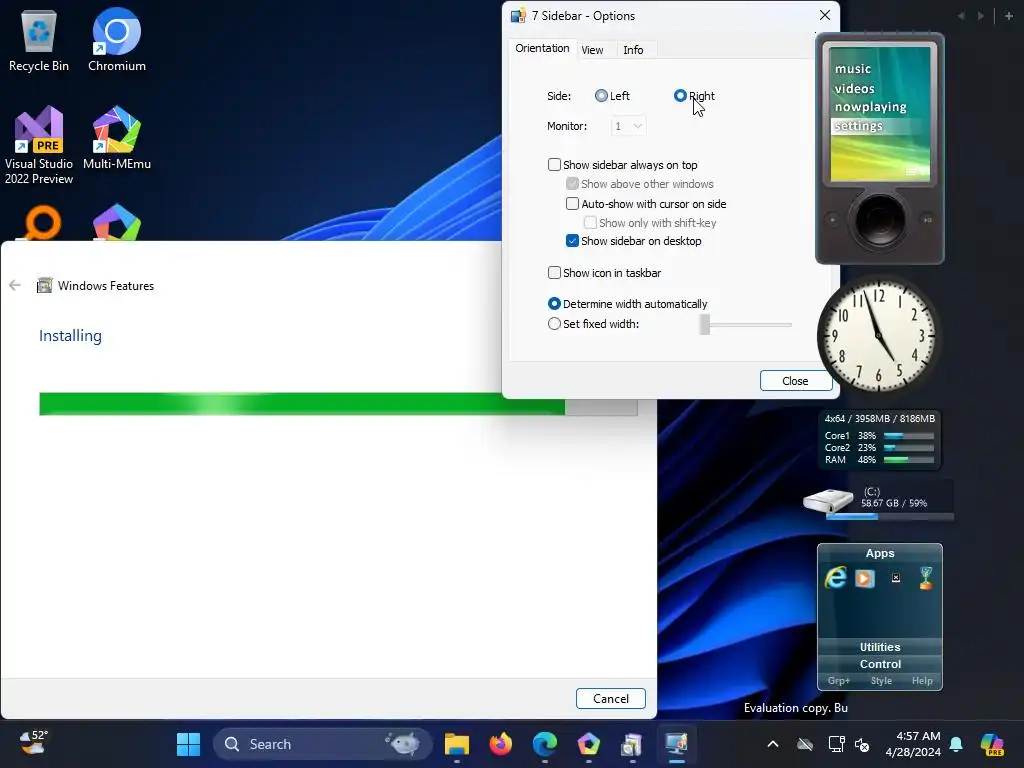Collapse the Apps group header
Image resolution: width=1024 pixels, height=768 pixels.
point(880,553)
